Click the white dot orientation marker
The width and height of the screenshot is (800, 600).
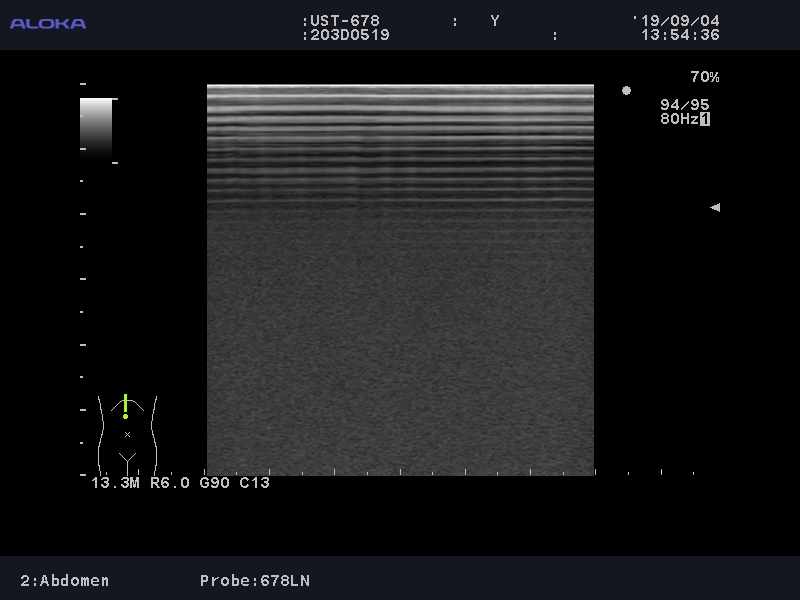pyautogui.click(x=626, y=91)
